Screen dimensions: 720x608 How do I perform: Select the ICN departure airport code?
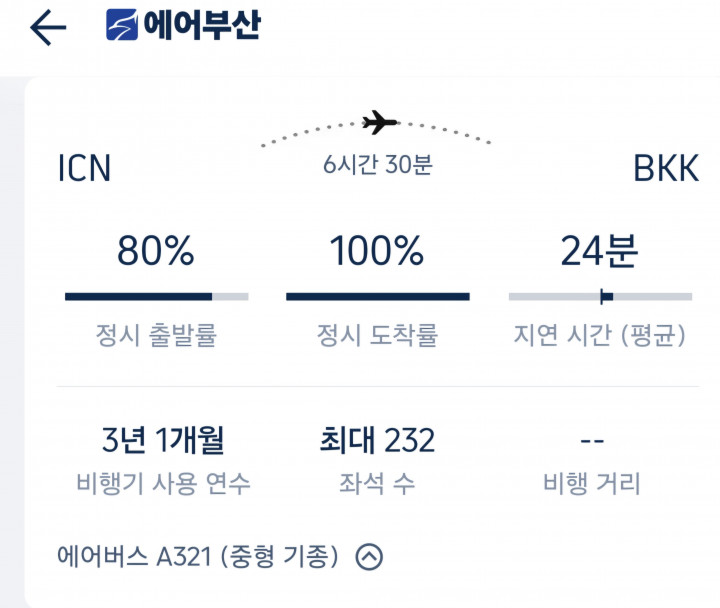(x=84, y=169)
